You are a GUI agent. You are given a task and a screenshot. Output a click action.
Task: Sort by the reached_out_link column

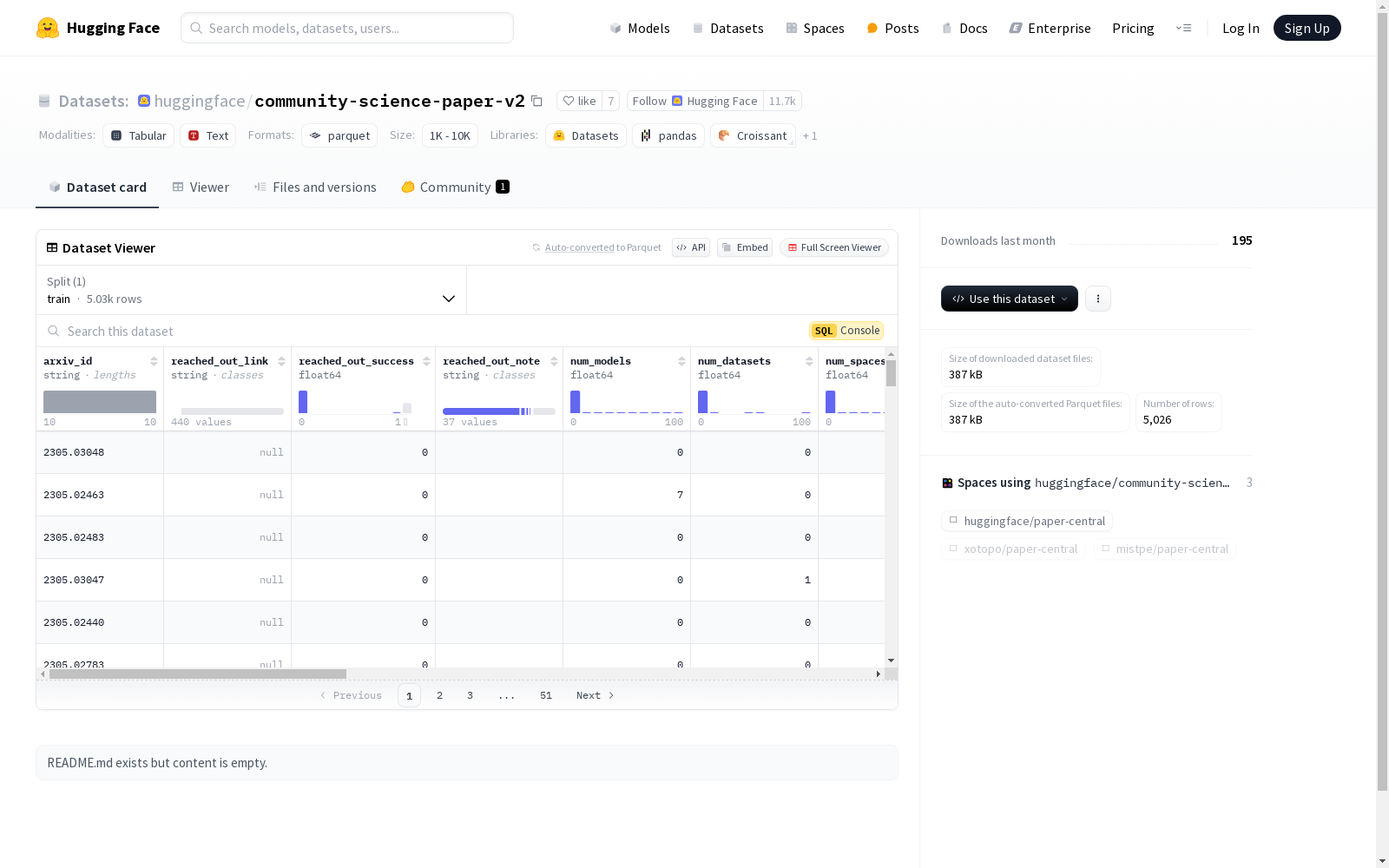point(281,361)
